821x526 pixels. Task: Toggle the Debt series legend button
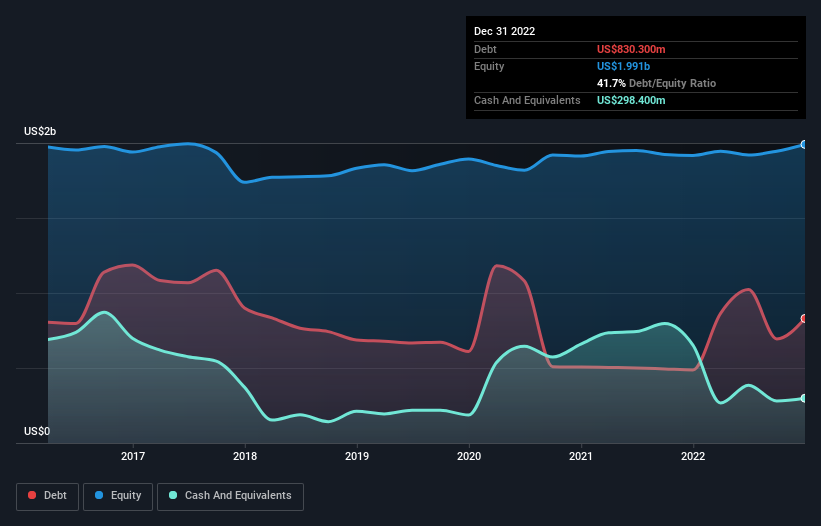tap(47, 496)
